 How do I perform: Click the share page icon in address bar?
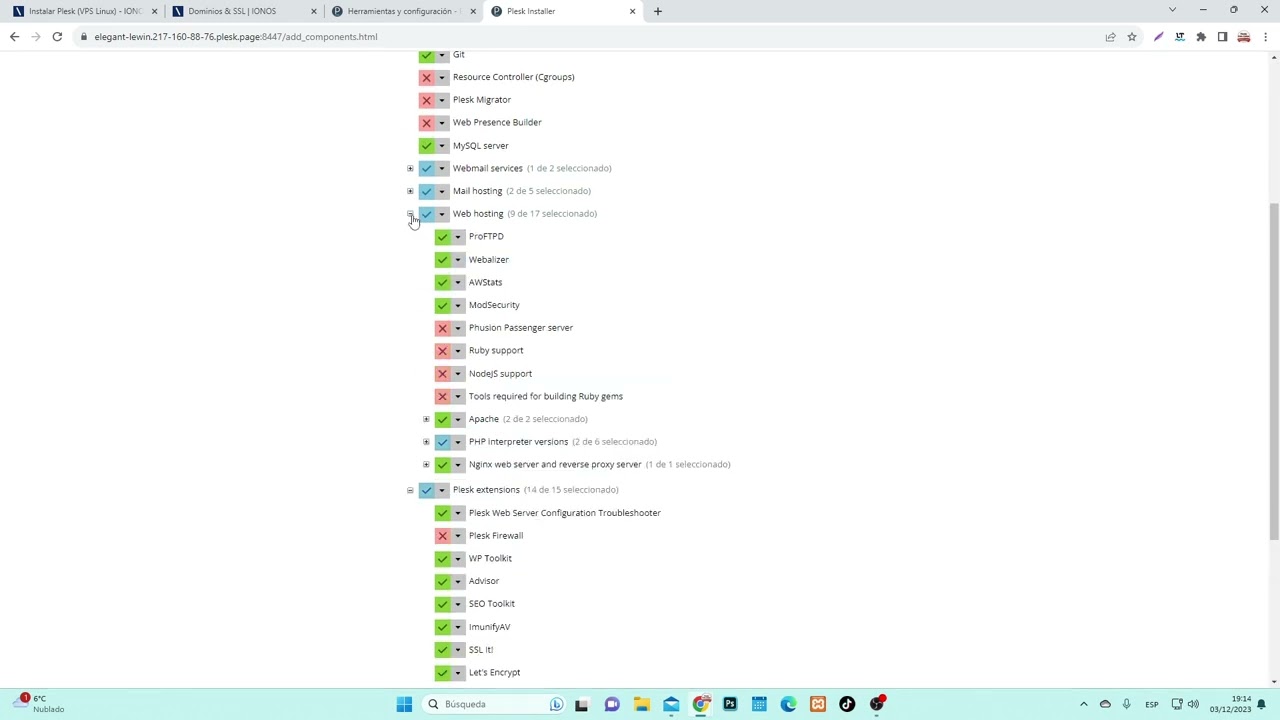pos(1110,37)
